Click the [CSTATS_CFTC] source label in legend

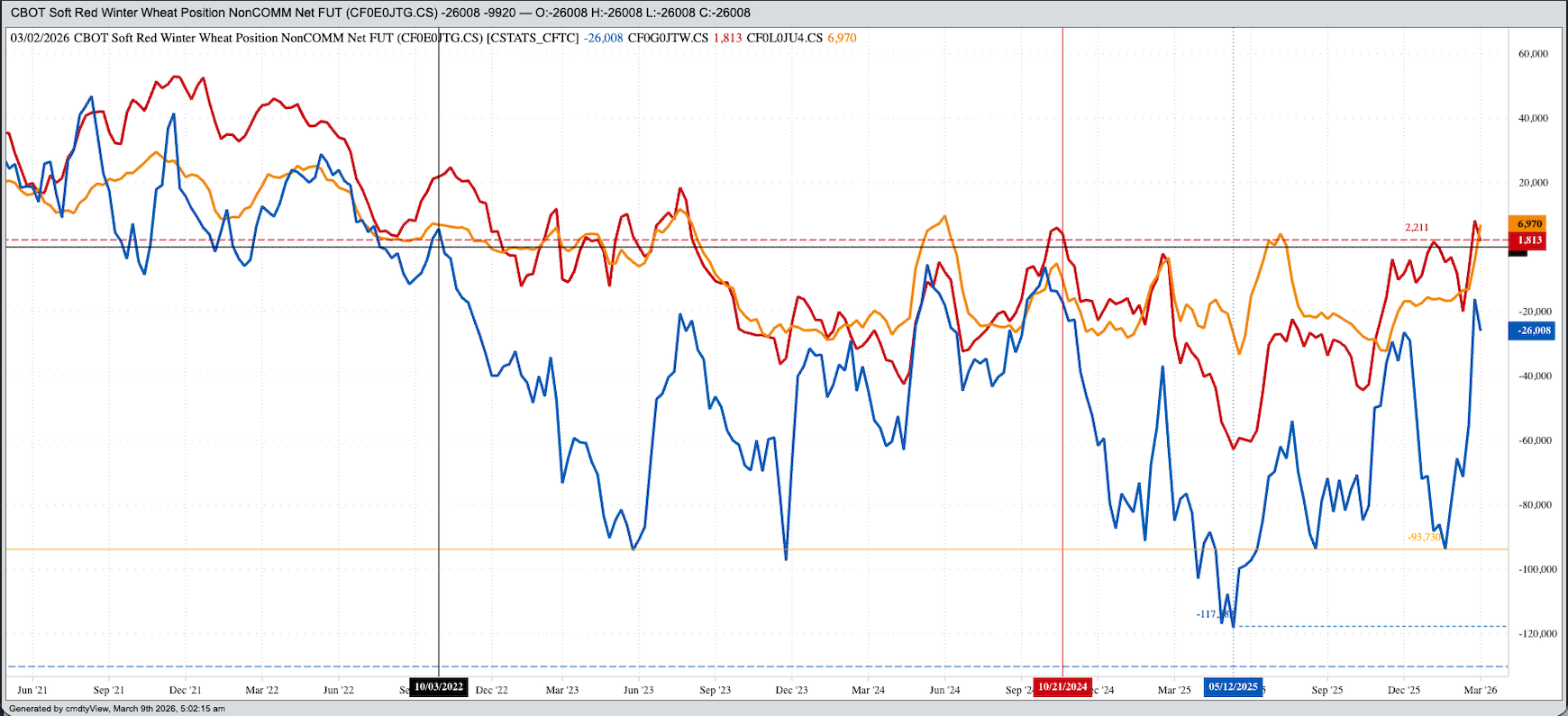tap(532, 38)
